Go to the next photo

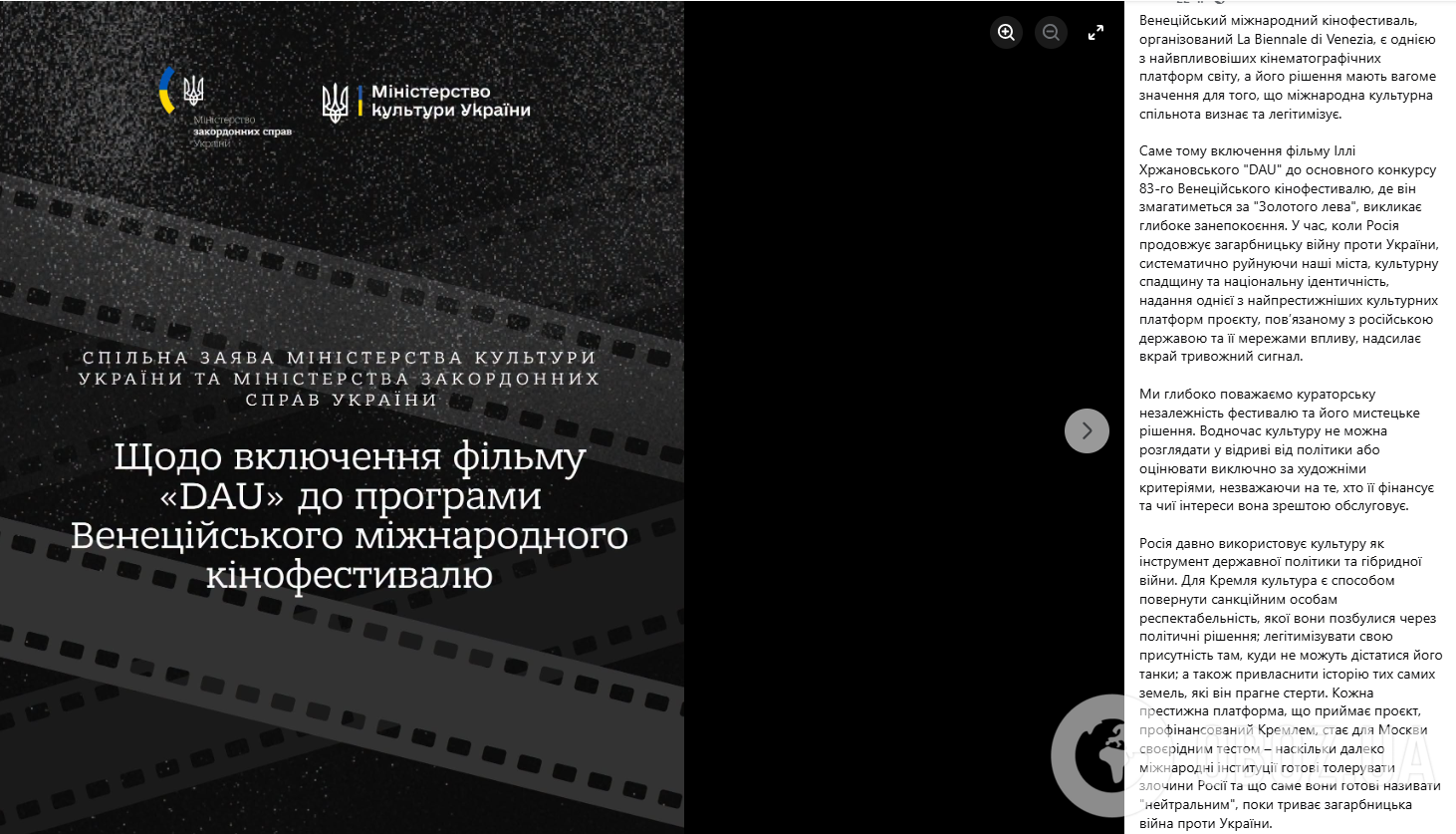[x=1087, y=430]
